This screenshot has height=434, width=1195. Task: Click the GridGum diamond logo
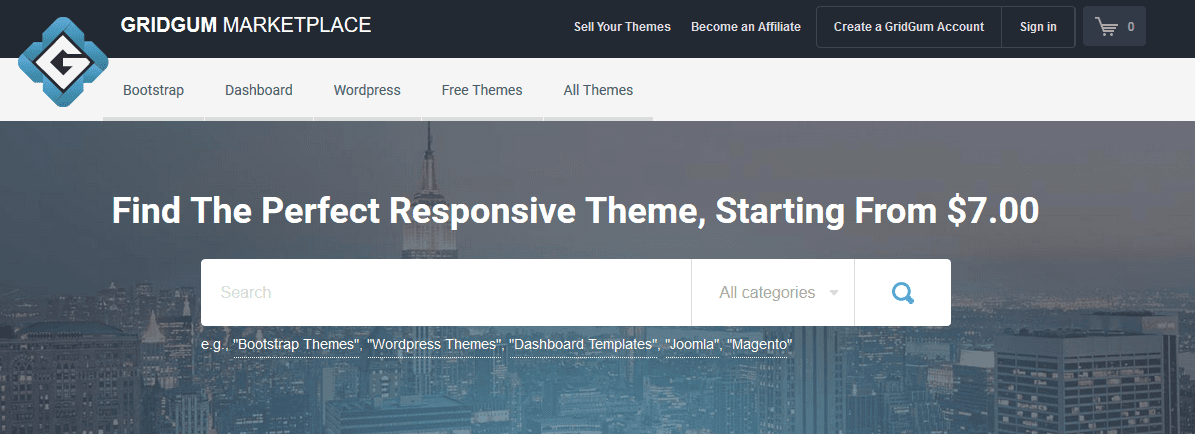coord(63,62)
